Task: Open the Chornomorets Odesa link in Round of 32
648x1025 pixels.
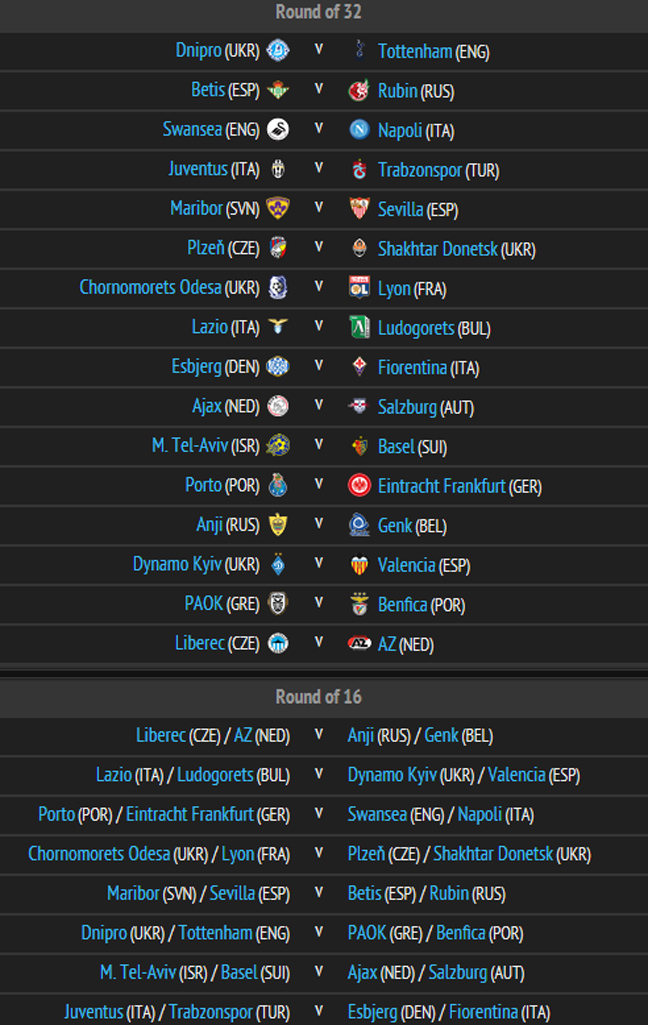Action: (x=150, y=288)
